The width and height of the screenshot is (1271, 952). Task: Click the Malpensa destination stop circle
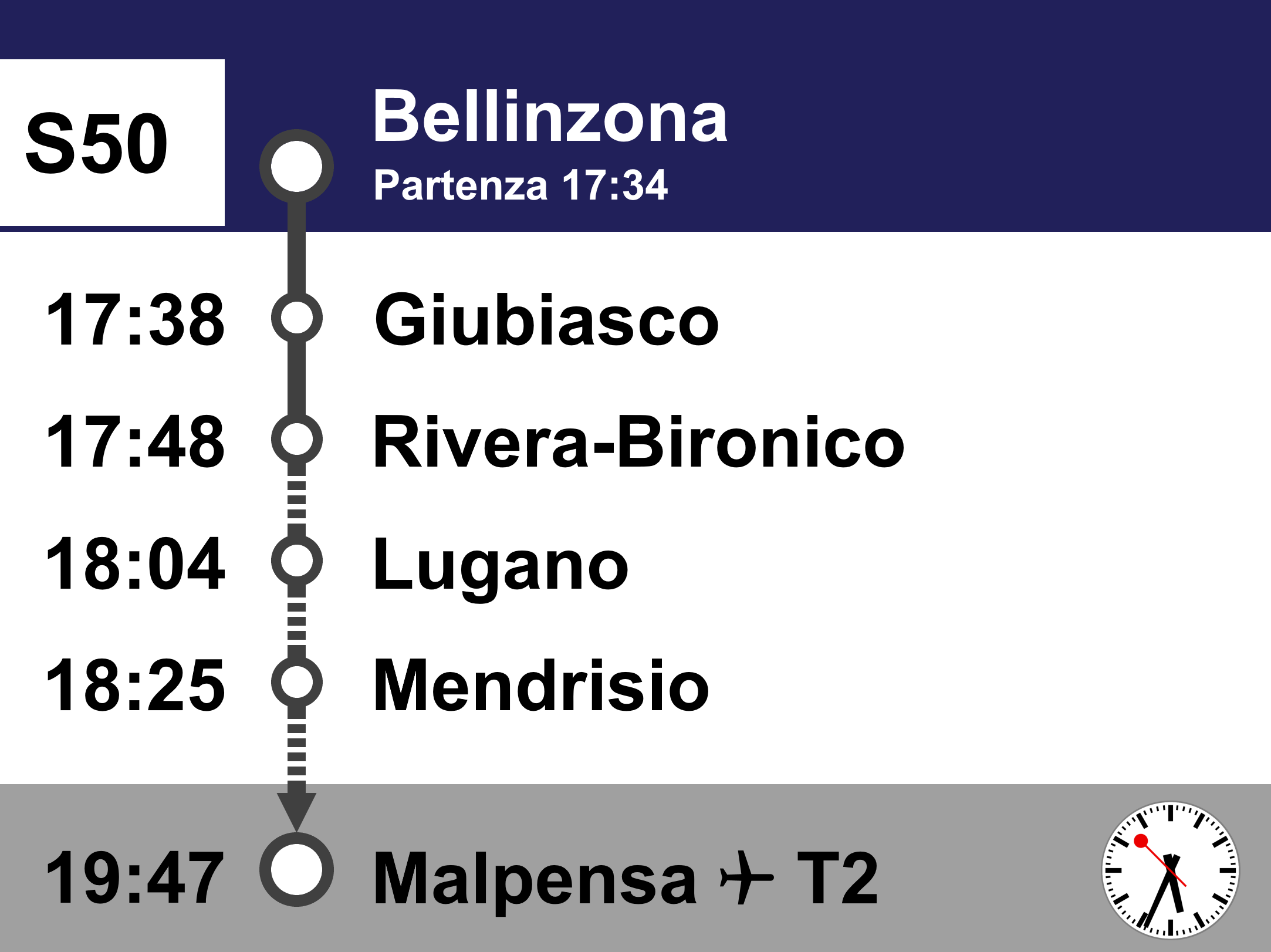coord(296,869)
